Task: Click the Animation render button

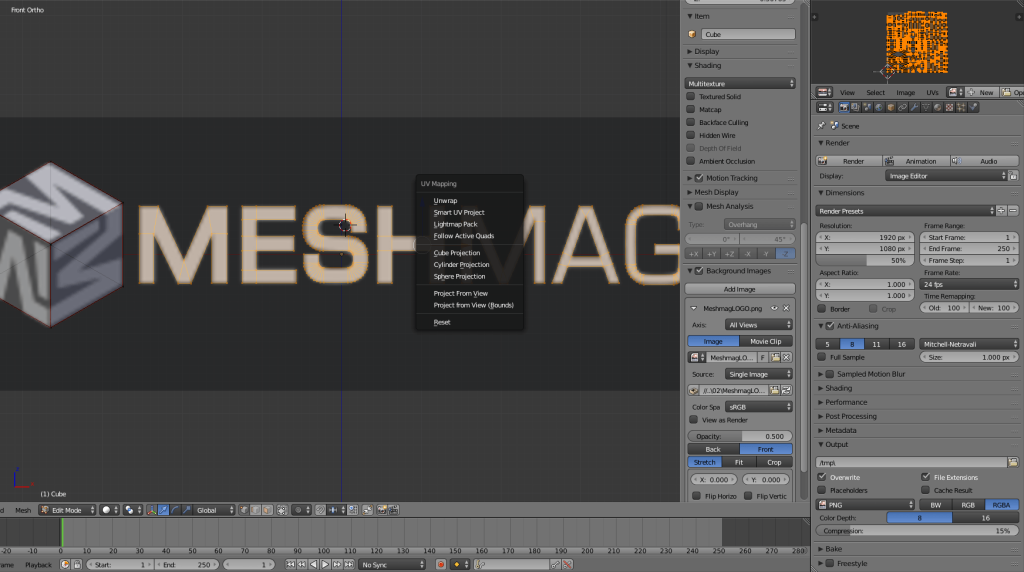Action: [916, 161]
